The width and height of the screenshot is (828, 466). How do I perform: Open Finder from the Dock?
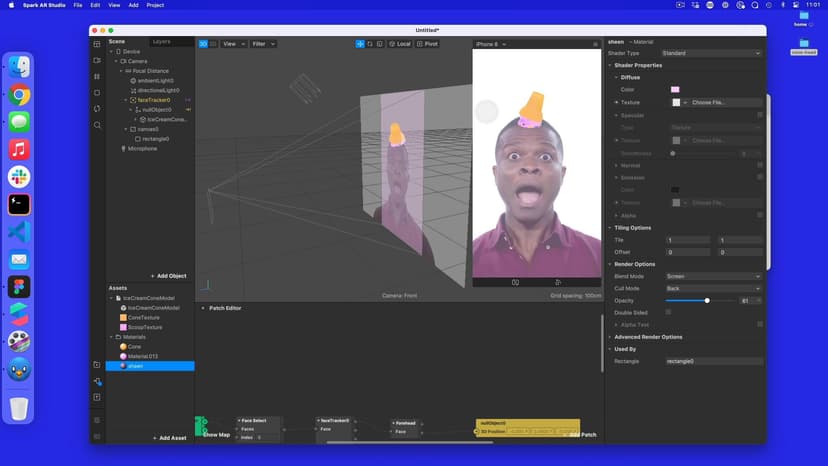[x=19, y=67]
